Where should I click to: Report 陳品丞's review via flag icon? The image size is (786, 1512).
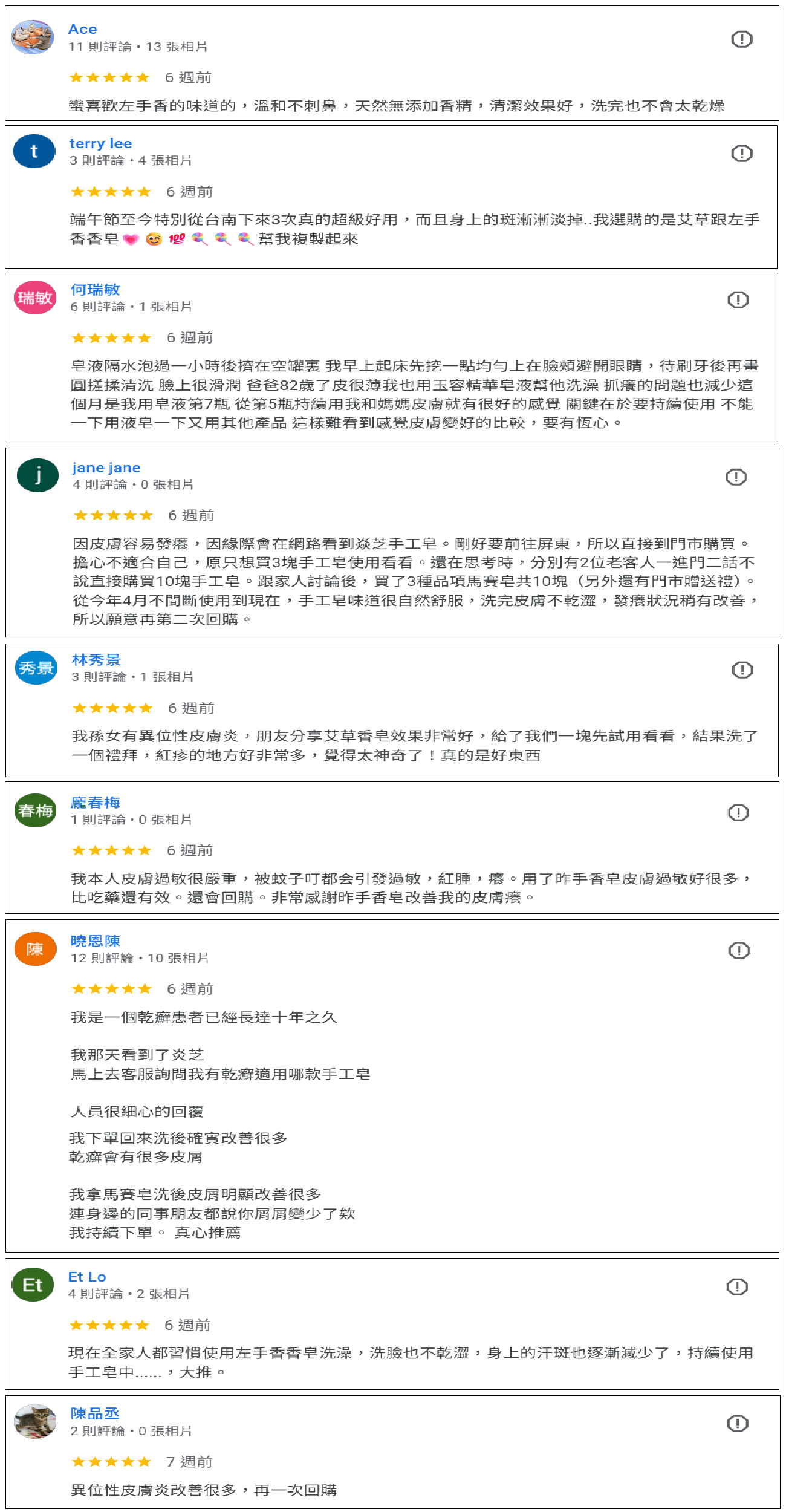[737, 1423]
